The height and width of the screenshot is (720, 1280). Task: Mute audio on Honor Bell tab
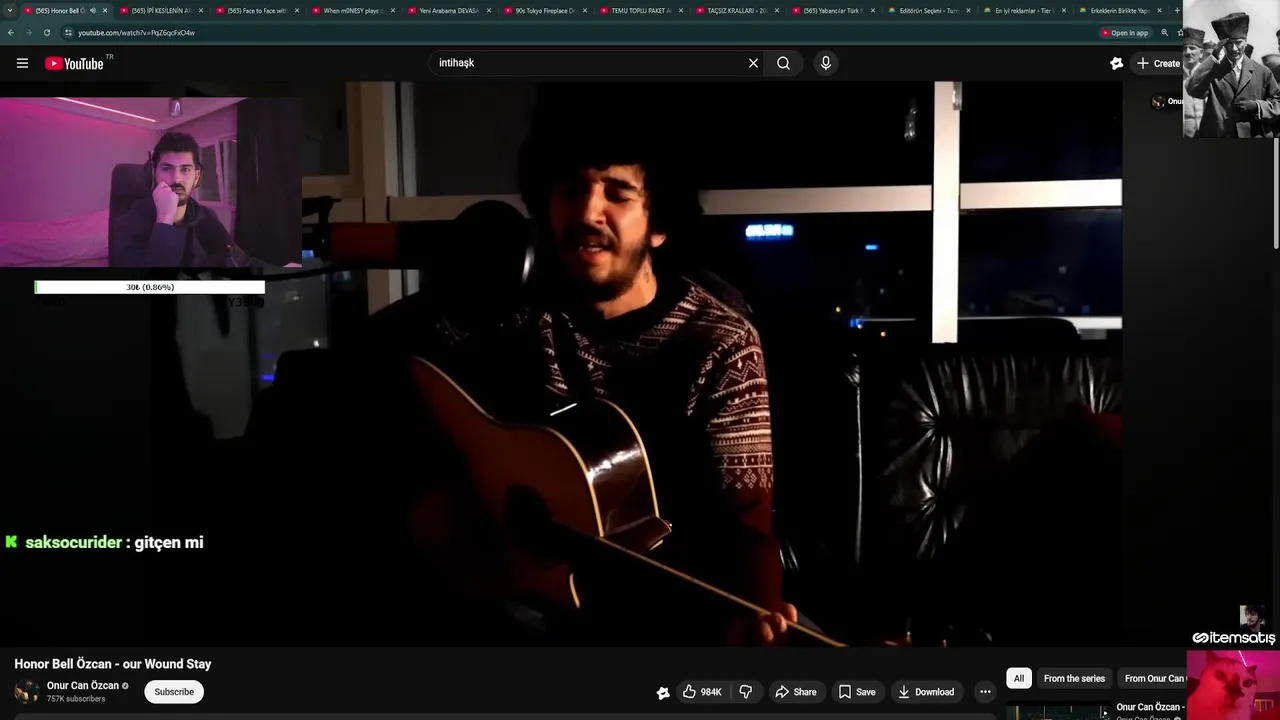(x=93, y=10)
